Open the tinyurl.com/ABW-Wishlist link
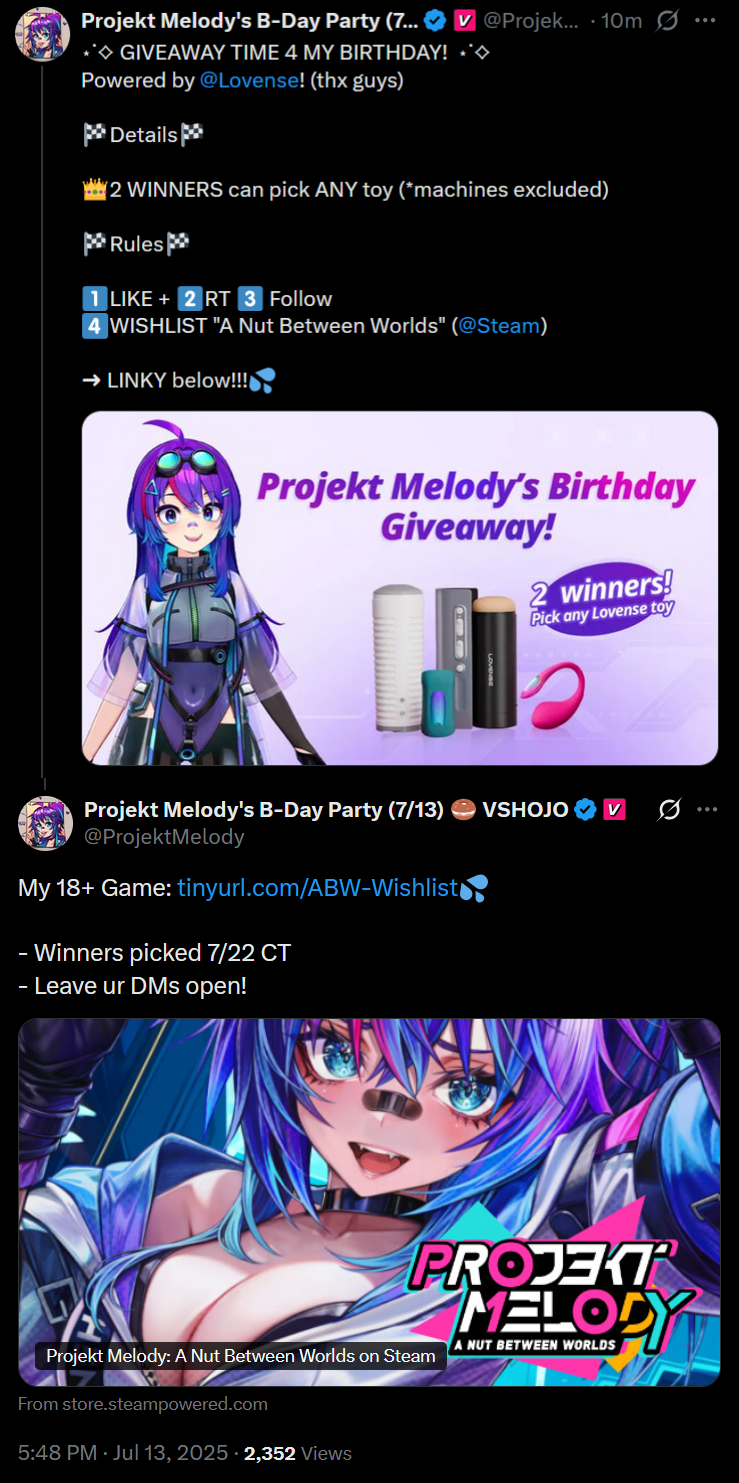 (x=317, y=888)
